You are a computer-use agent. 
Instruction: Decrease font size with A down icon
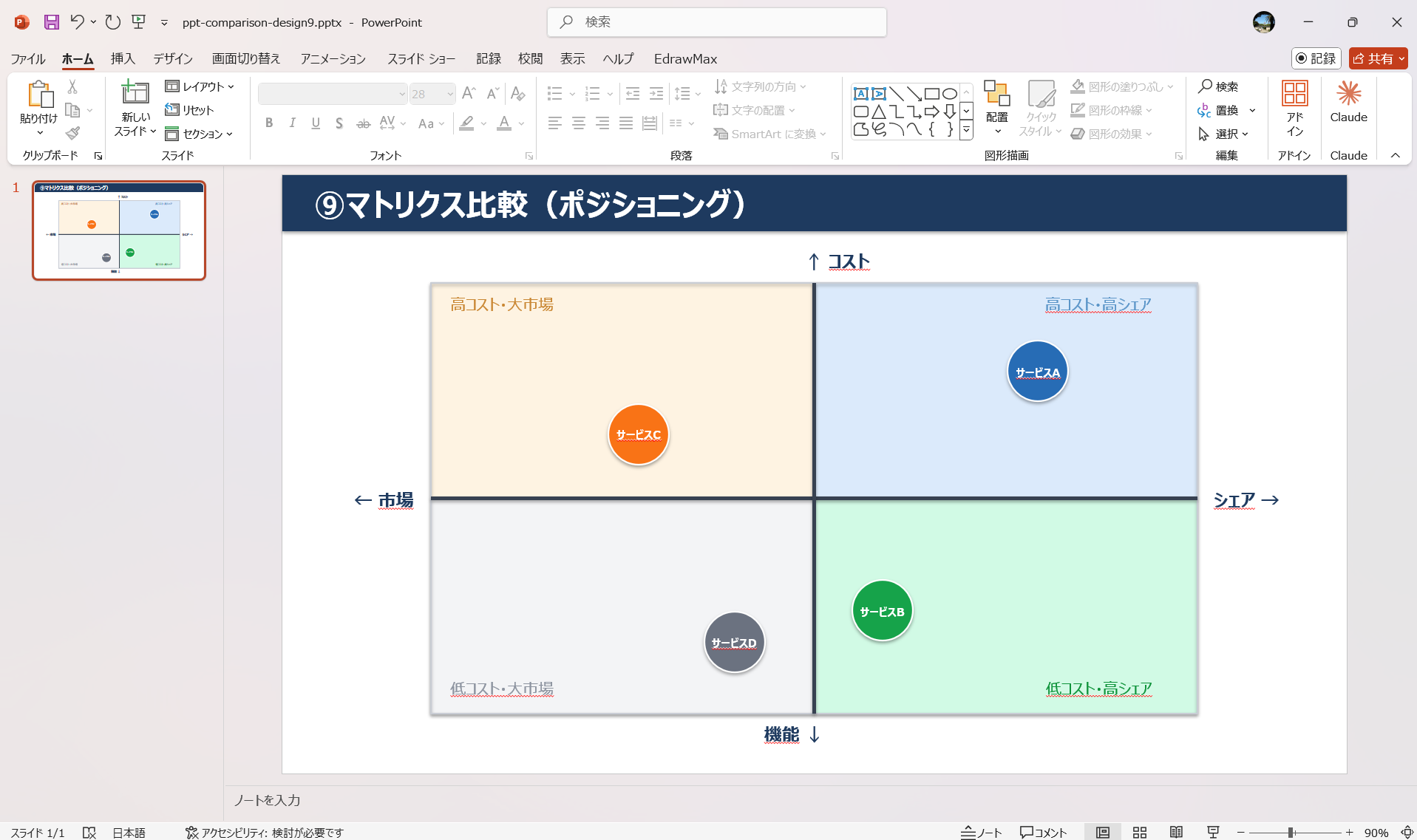tap(492, 93)
